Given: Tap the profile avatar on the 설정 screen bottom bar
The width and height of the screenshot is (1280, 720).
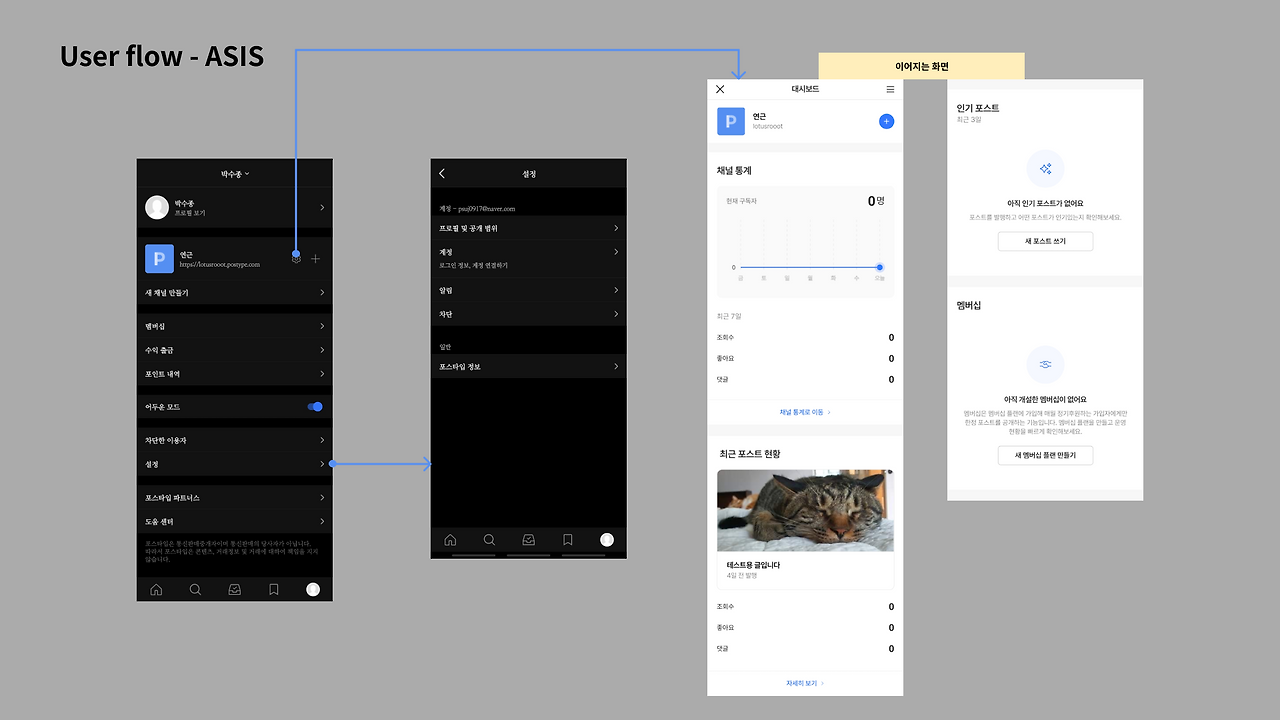Looking at the screenshot, I should pyautogui.click(x=607, y=540).
